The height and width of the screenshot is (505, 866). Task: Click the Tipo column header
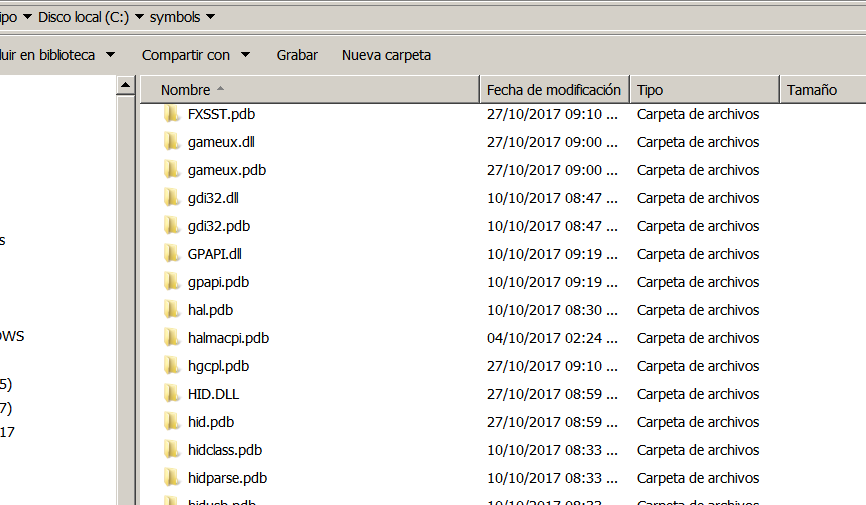coord(650,90)
